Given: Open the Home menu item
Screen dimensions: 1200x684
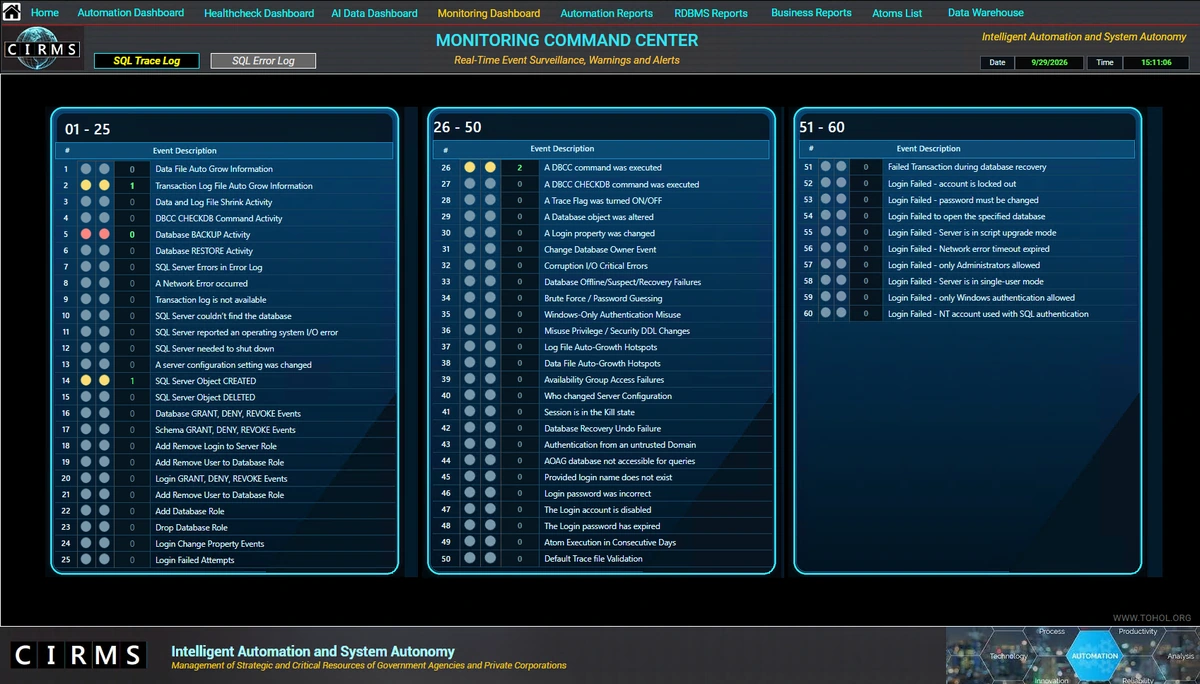Looking at the screenshot, I should click(x=45, y=13).
